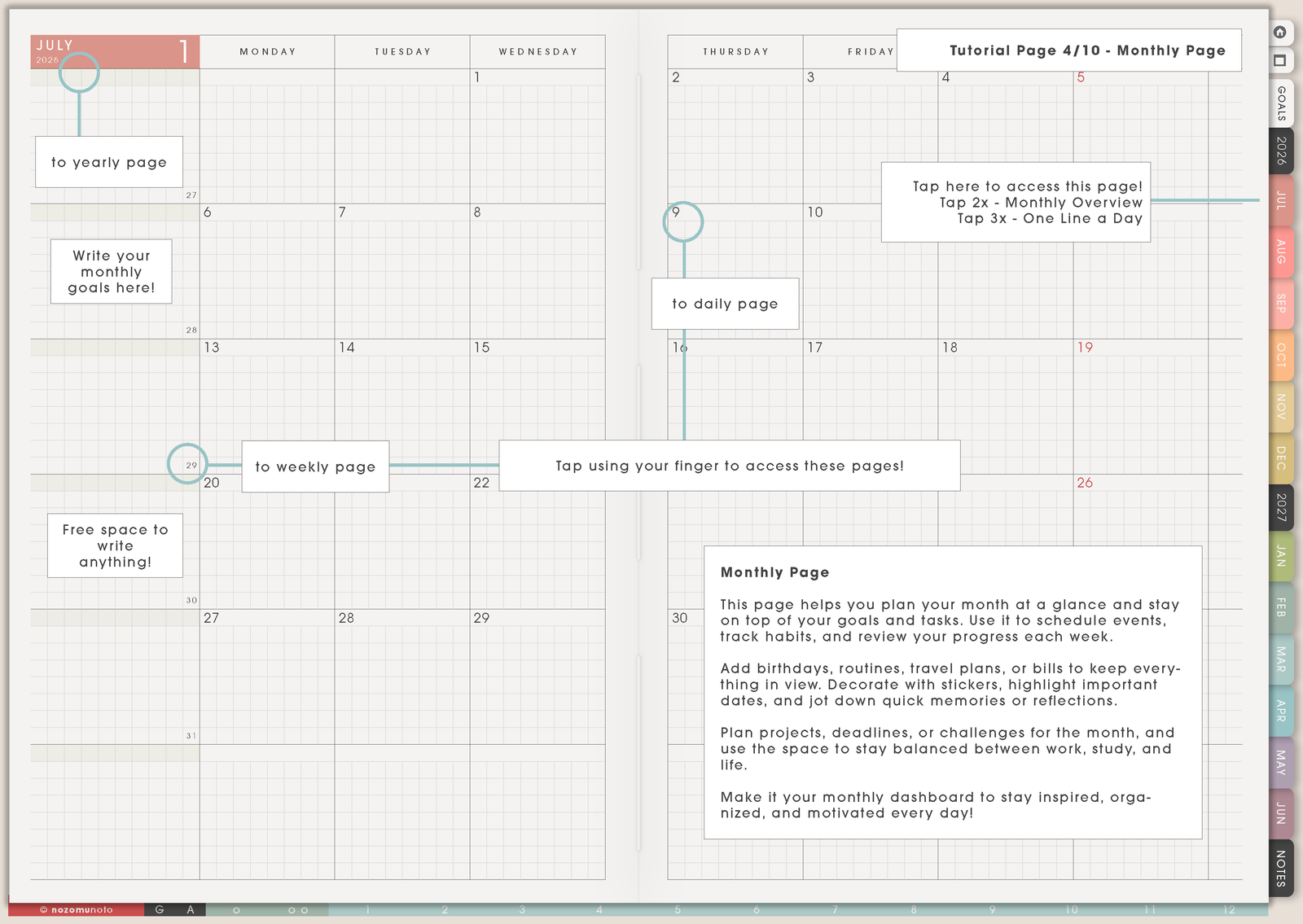Open the daily page for Wednesday 8
Image resolution: width=1303 pixels, height=924 pixels.
[477, 212]
